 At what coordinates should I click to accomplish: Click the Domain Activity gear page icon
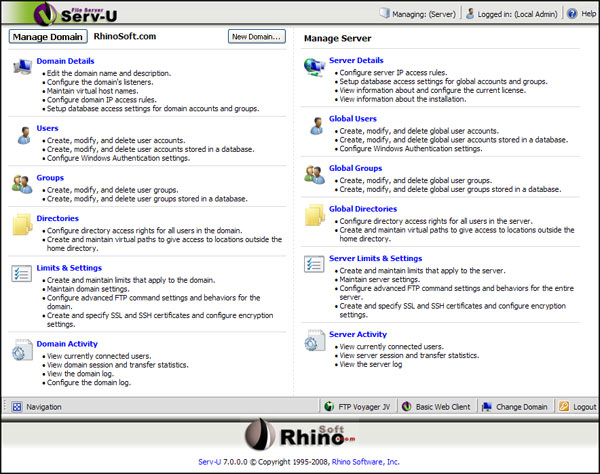coord(22,350)
